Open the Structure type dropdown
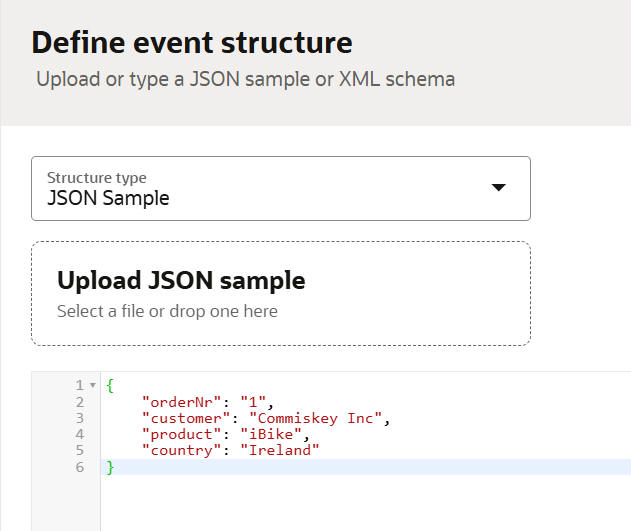This screenshot has width=631, height=531. click(x=280, y=188)
